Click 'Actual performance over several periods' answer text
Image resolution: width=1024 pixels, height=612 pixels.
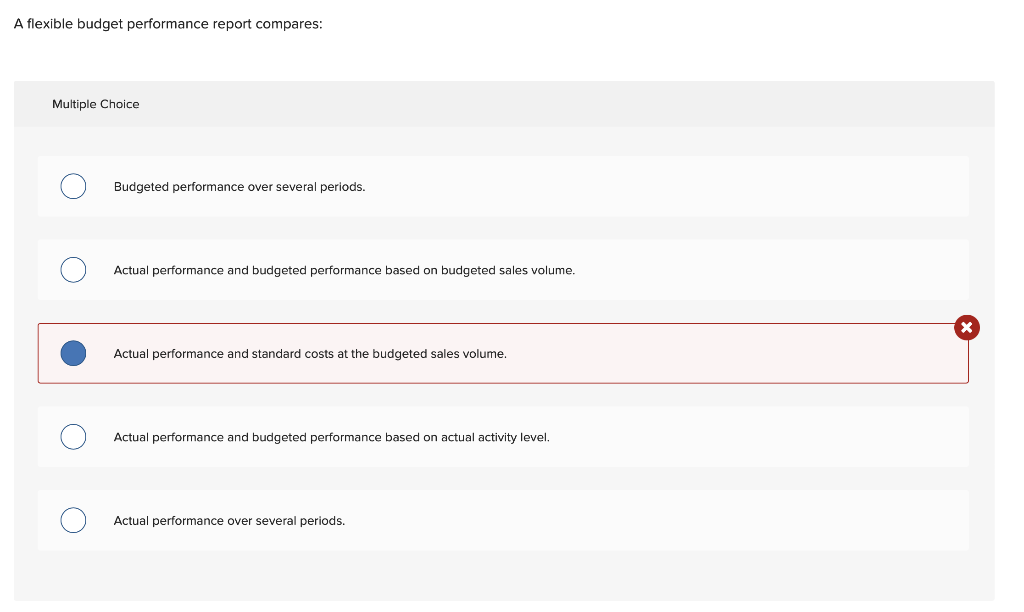click(229, 520)
